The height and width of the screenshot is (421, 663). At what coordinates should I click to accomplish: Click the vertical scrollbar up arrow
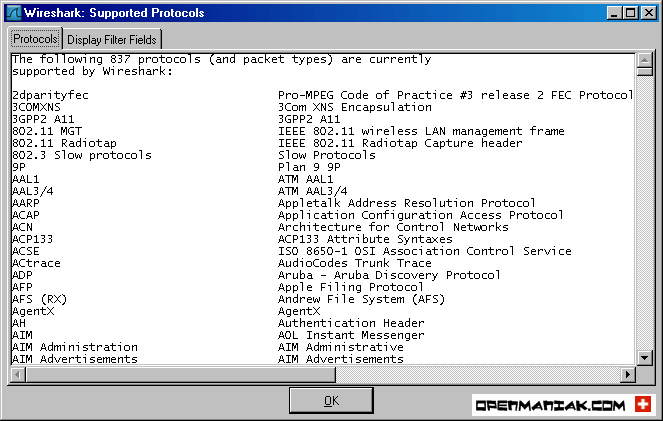644,60
